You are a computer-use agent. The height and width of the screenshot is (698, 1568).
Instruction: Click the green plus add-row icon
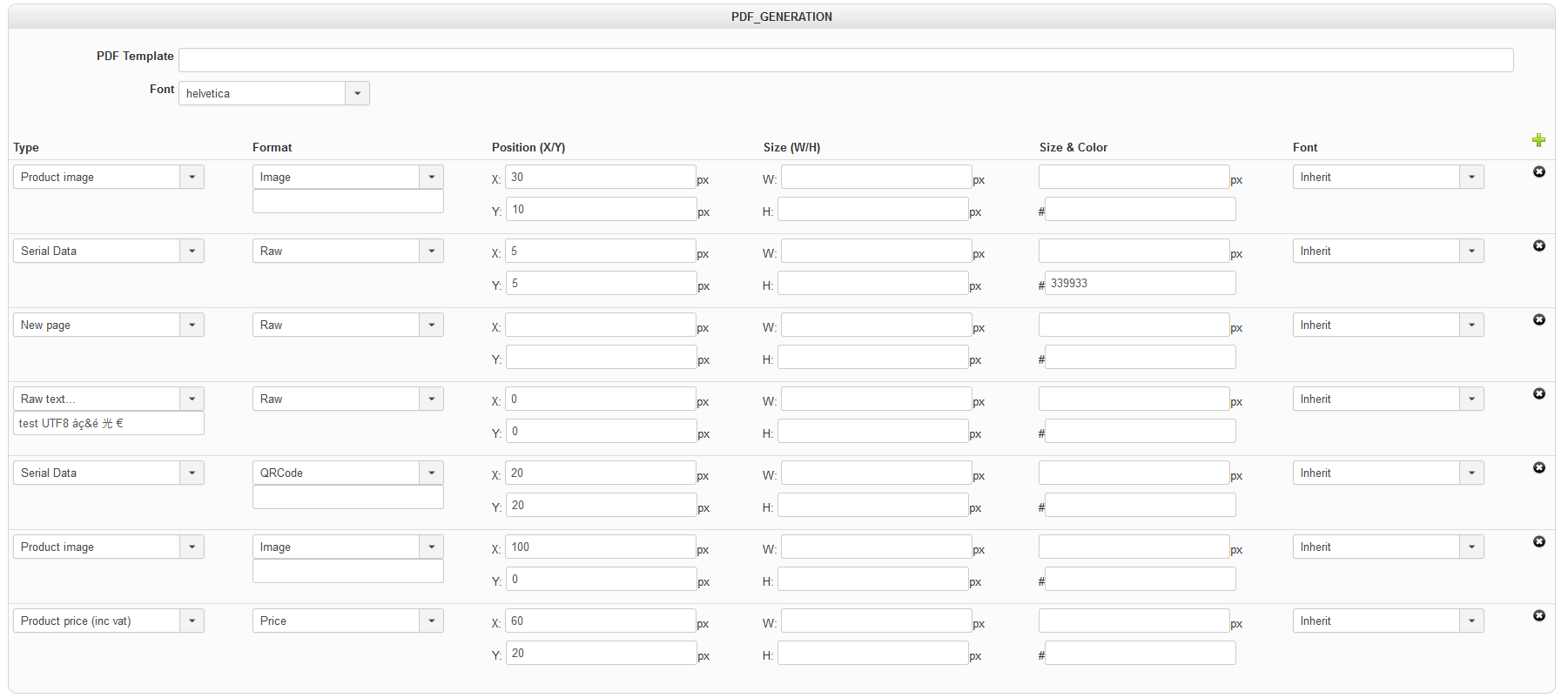1538,140
